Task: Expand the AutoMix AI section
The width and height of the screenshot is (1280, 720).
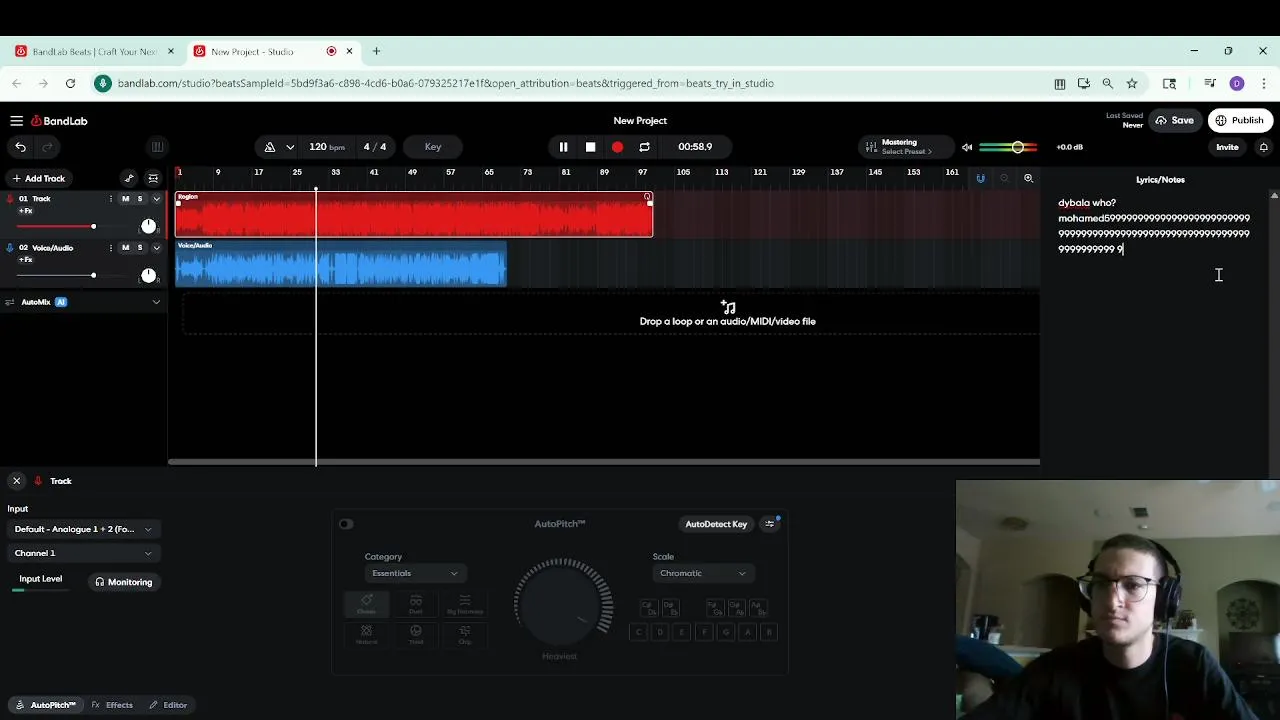Action: (156, 302)
